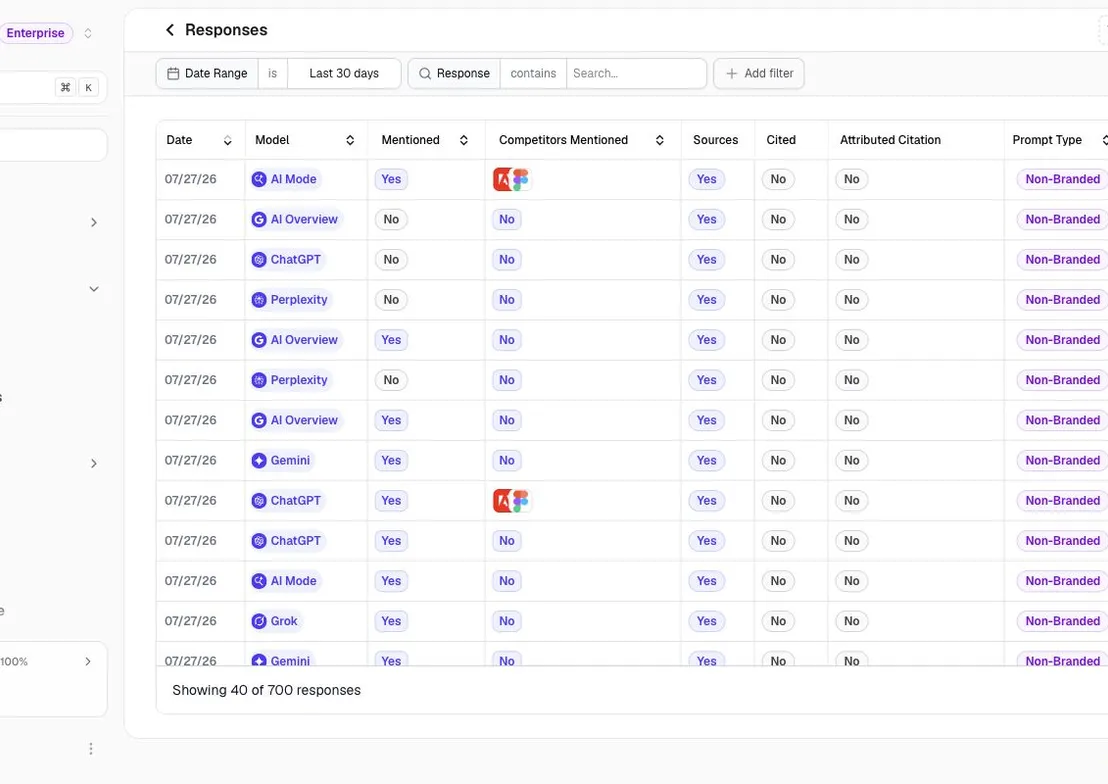Screen dimensions: 1108x784
Task: Open the Date Range filter
Action: [x=207, y=74]
